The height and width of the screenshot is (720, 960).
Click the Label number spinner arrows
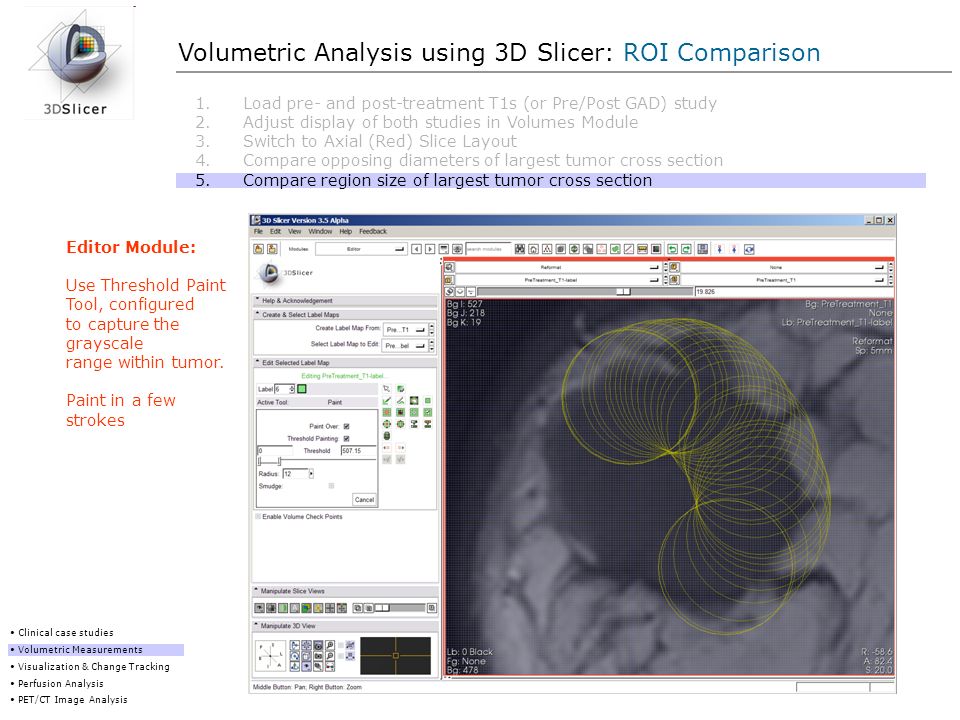[292, 389]
